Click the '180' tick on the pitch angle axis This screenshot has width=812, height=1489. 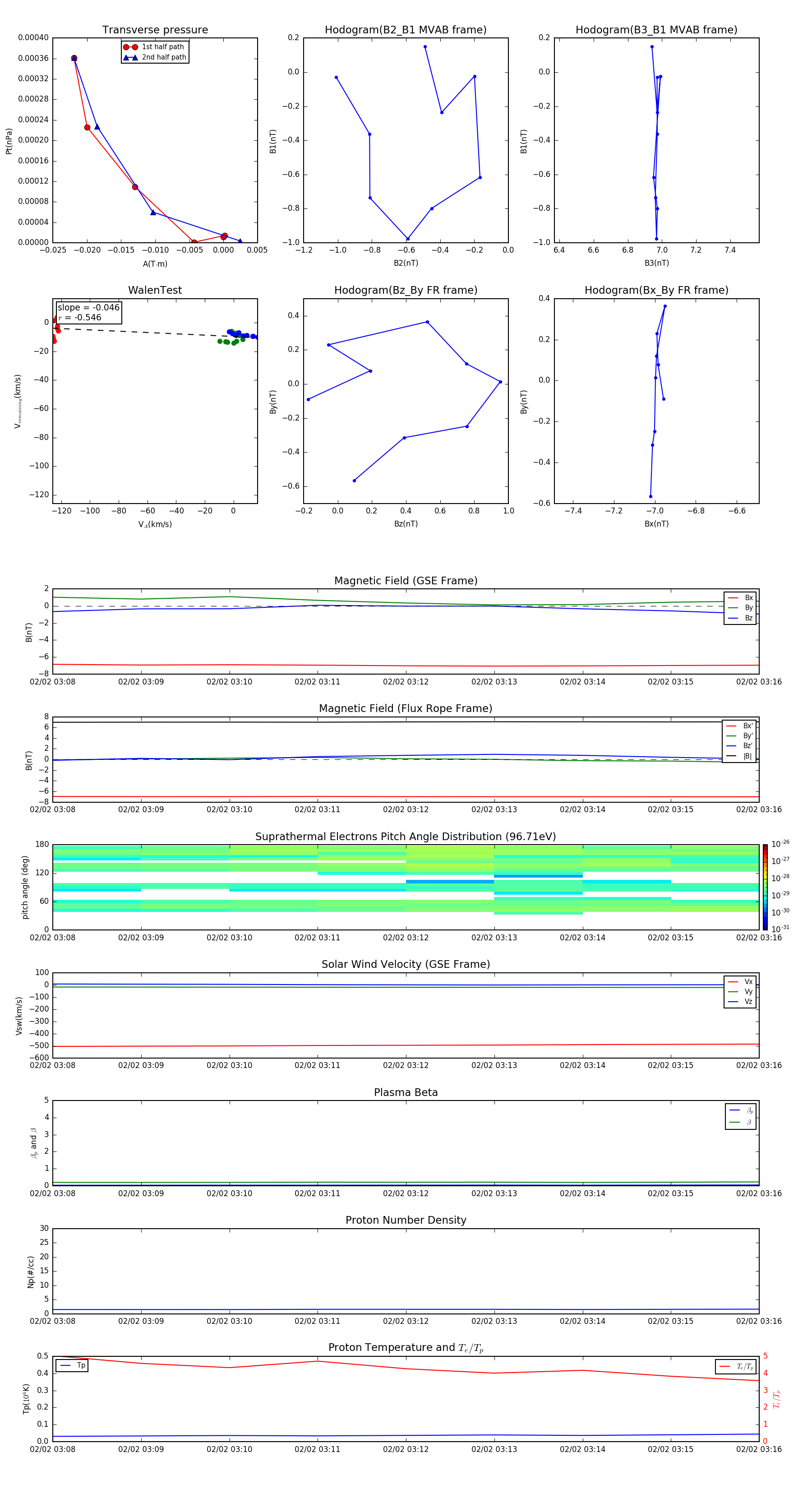point(42,845)
